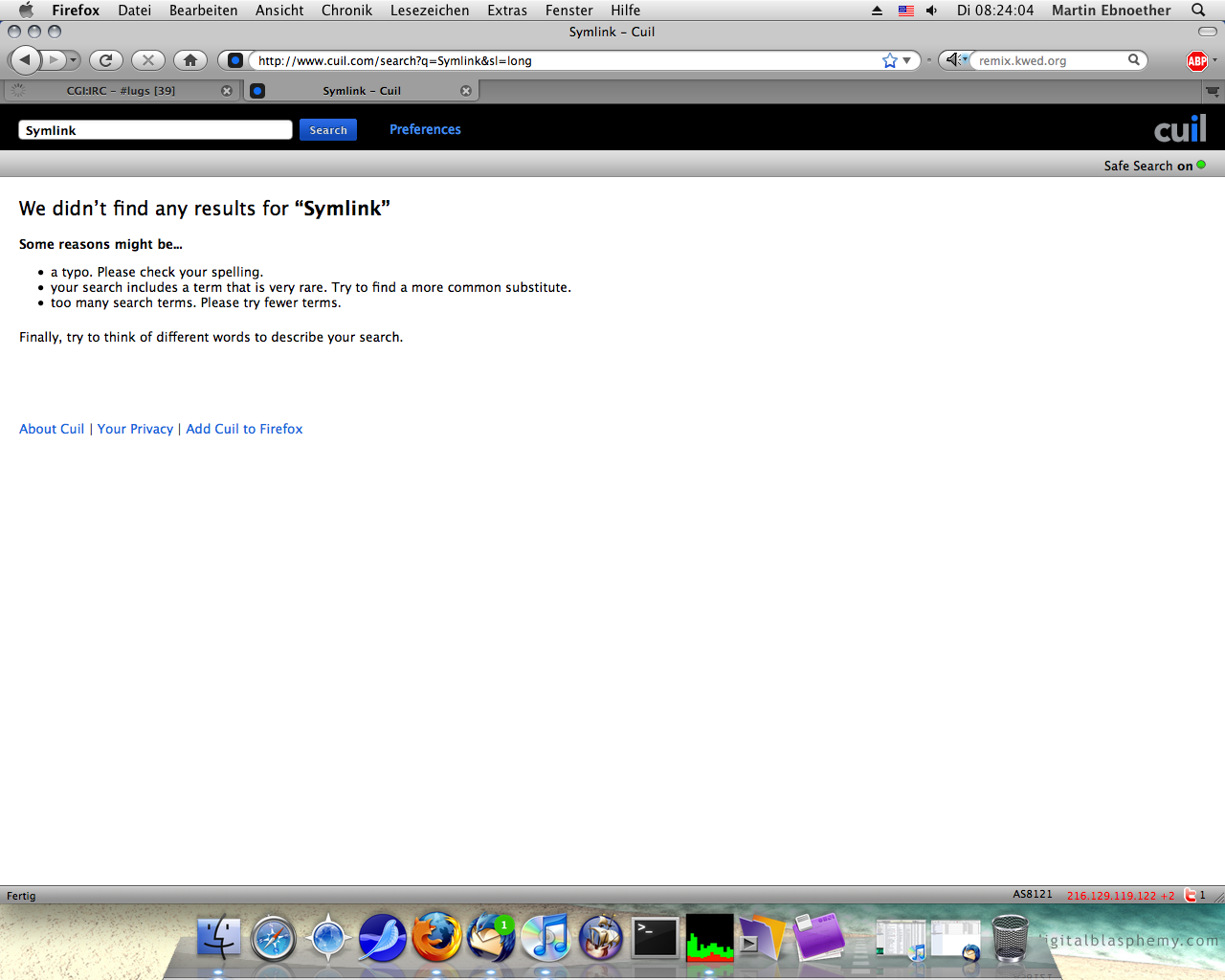Click the clock Di 08:24:04
The height and width of the screenshot is (980, 1225).
point(995,10)
